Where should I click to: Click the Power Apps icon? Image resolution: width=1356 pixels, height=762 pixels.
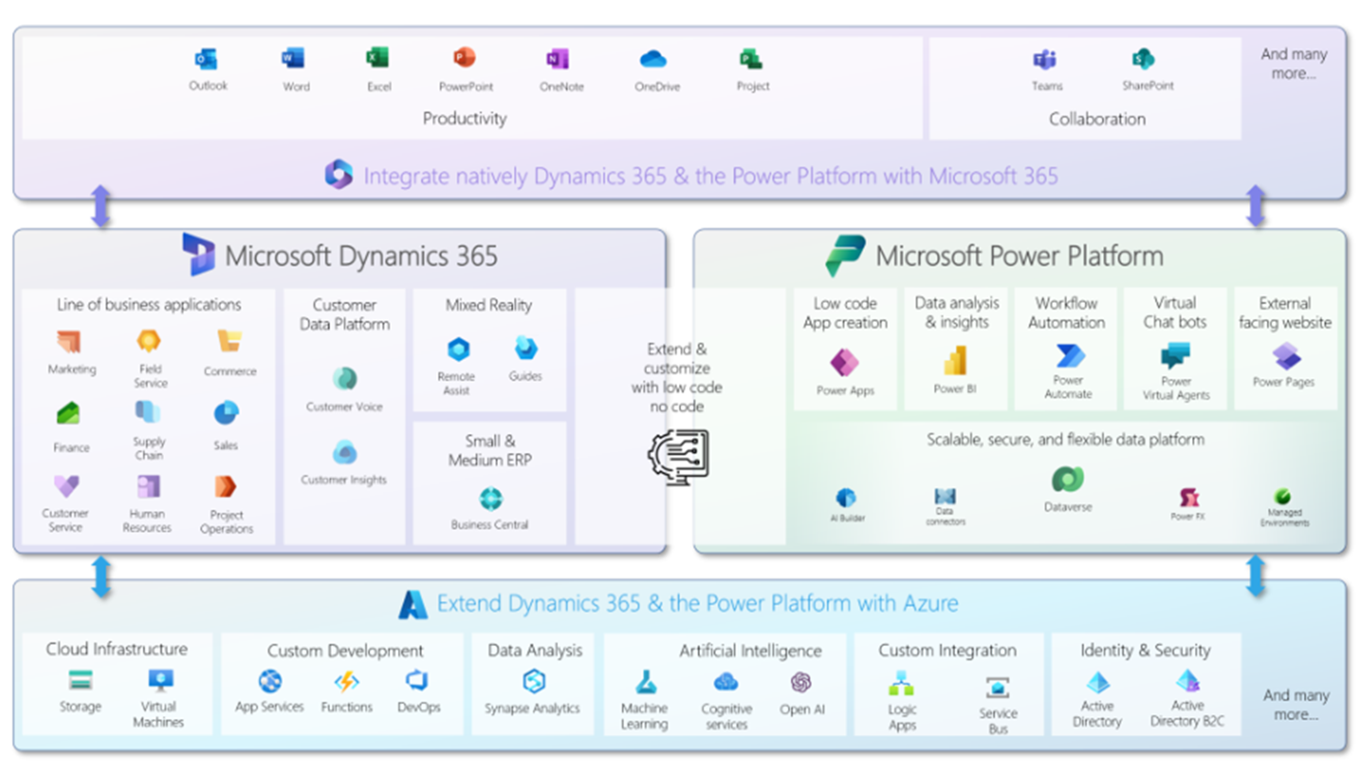pos(845,363)
